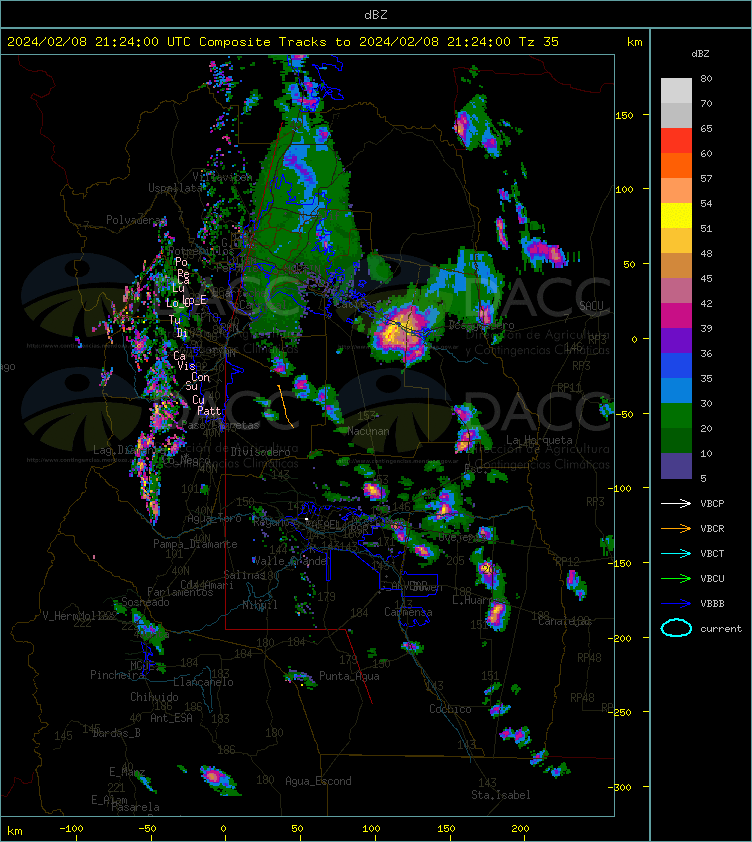Select the tan swatch between 48 and 45
The height and width of the screenshot is (842, 752).
(x=676, y=266)
